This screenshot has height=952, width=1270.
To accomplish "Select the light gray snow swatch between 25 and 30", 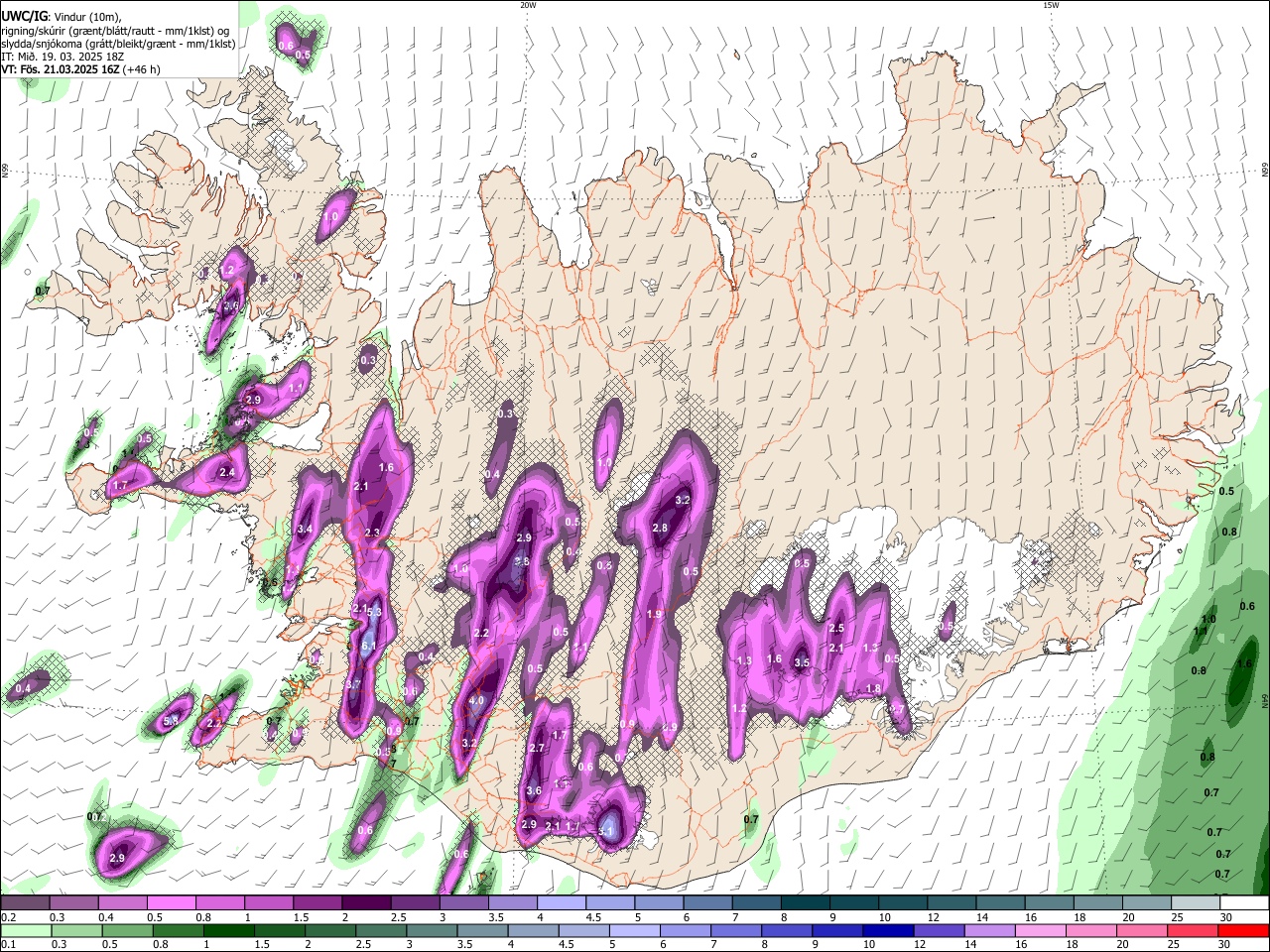I will pyautogui.click(x=1196, y=903).
